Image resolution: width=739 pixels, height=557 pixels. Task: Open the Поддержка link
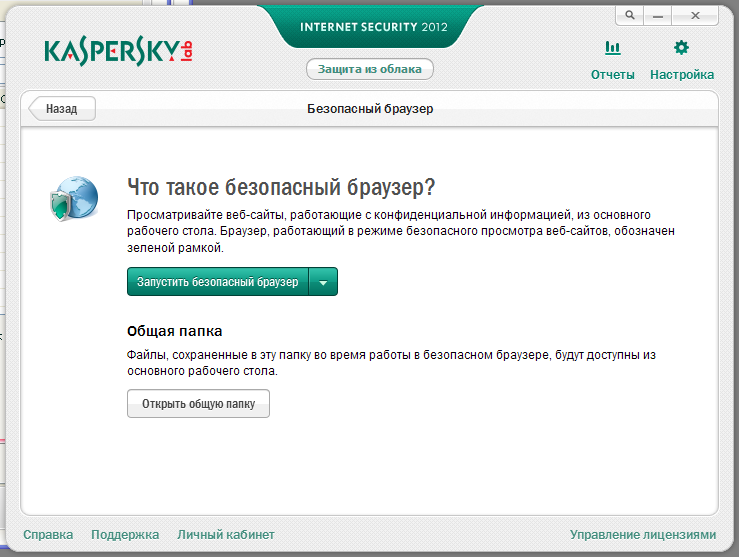pyautogui.click(x=125, y=534)
